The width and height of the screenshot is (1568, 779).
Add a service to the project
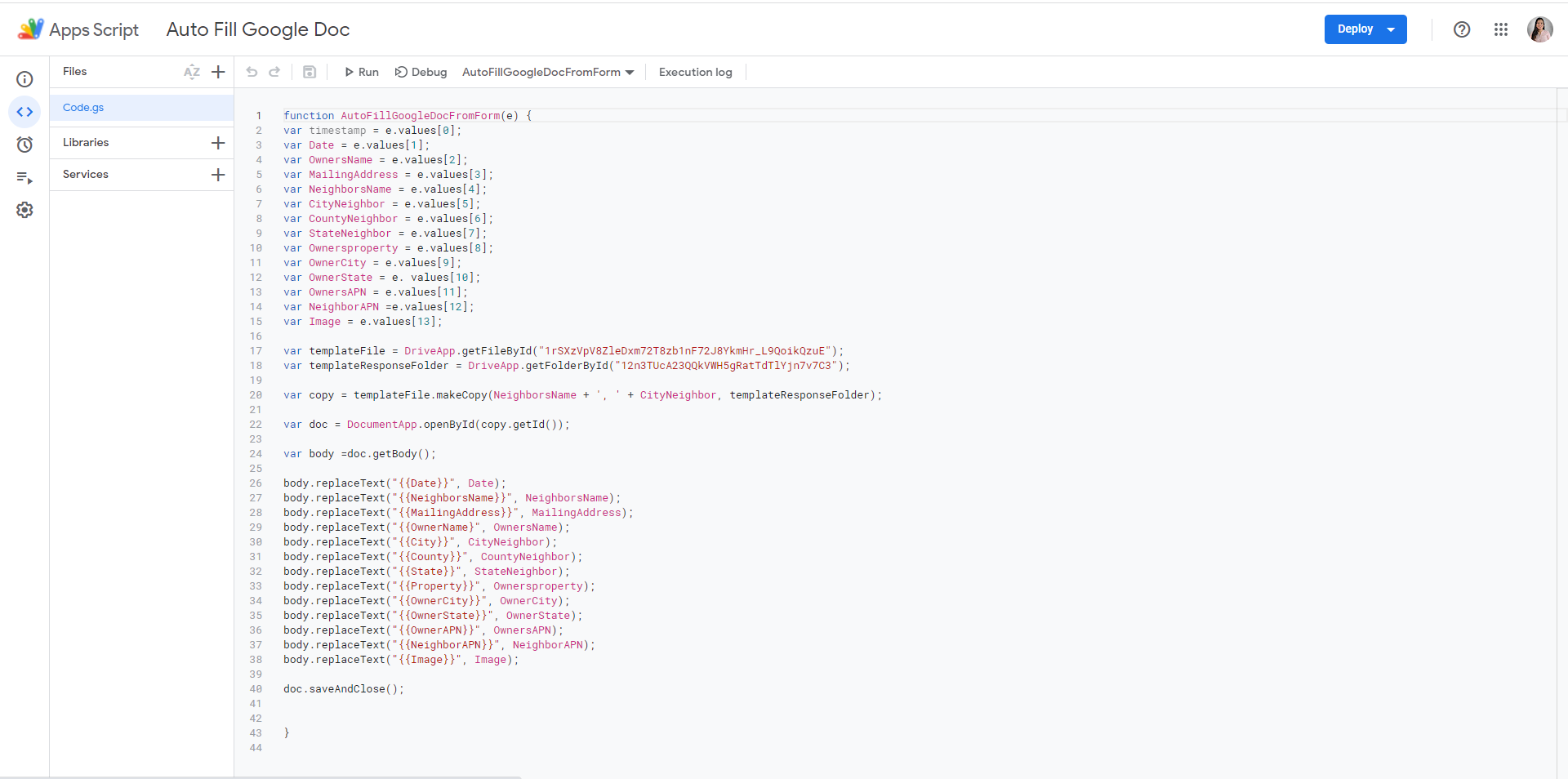click(x=217, y=174)
